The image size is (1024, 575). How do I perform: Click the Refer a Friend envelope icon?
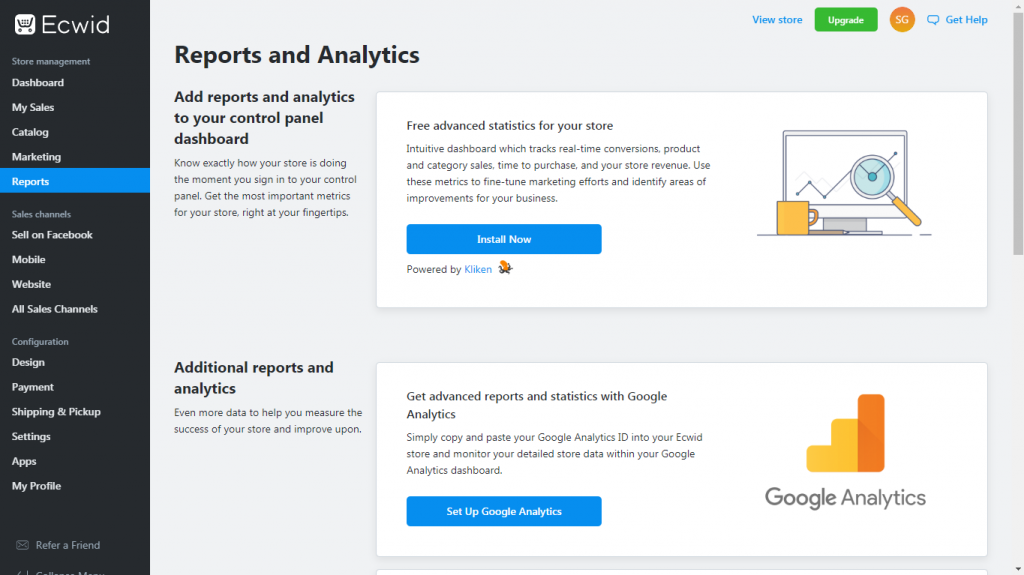point(22,545)
